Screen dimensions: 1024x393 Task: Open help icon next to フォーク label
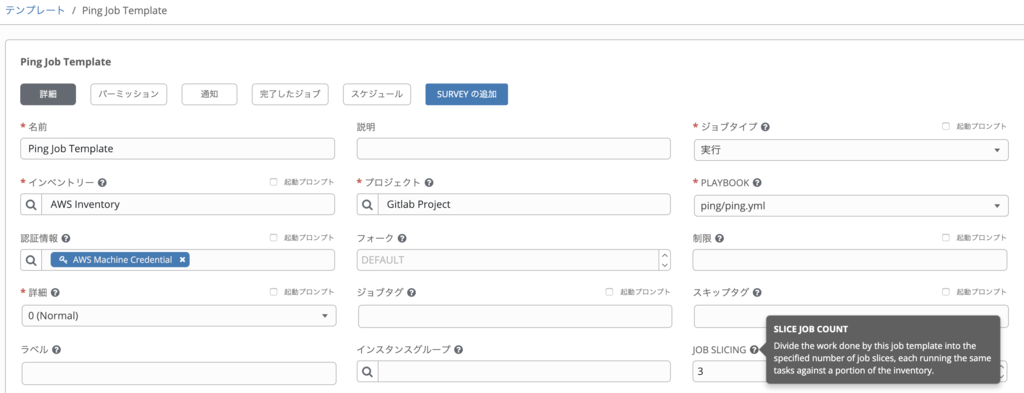(402, 238)
